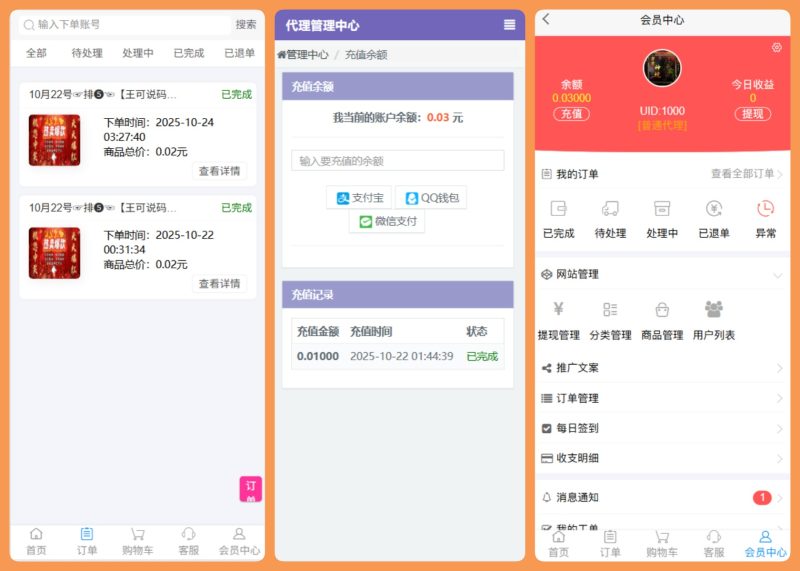Select the 全部 orders tab
Image resolution: width=800 pixels, height=571 pixels.
[36, 53]
